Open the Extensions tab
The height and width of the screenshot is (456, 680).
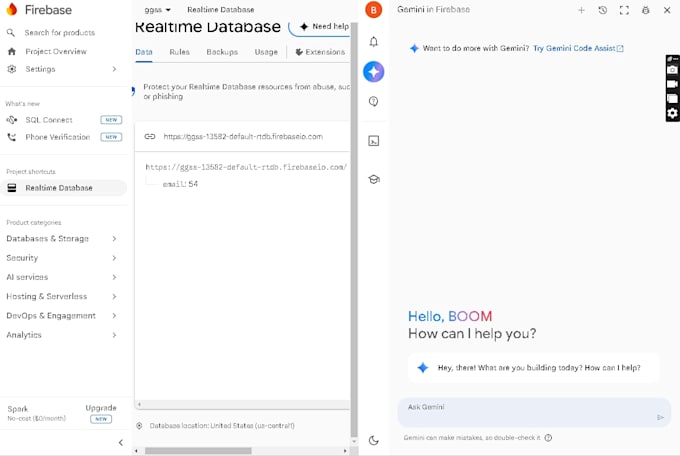coord(320,52)
